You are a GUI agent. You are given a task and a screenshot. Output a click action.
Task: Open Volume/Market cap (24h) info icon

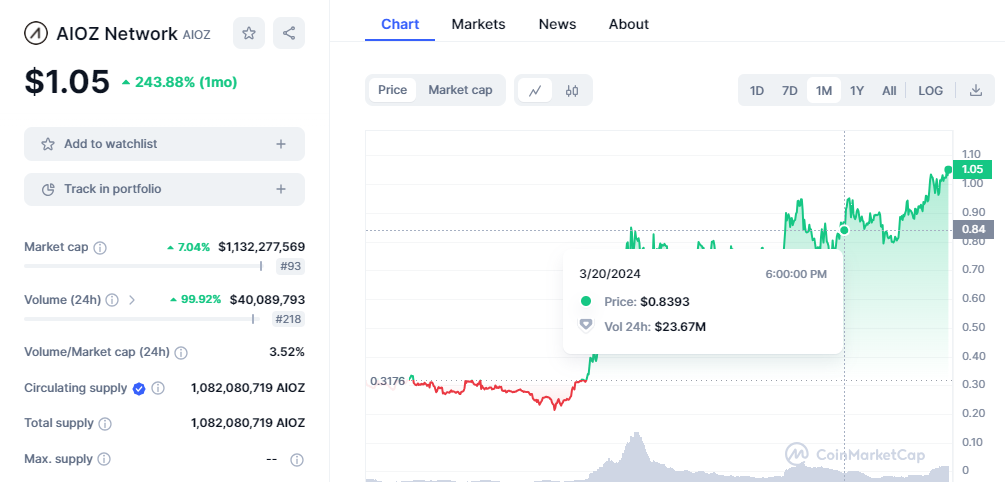click(x=181, y=353)
